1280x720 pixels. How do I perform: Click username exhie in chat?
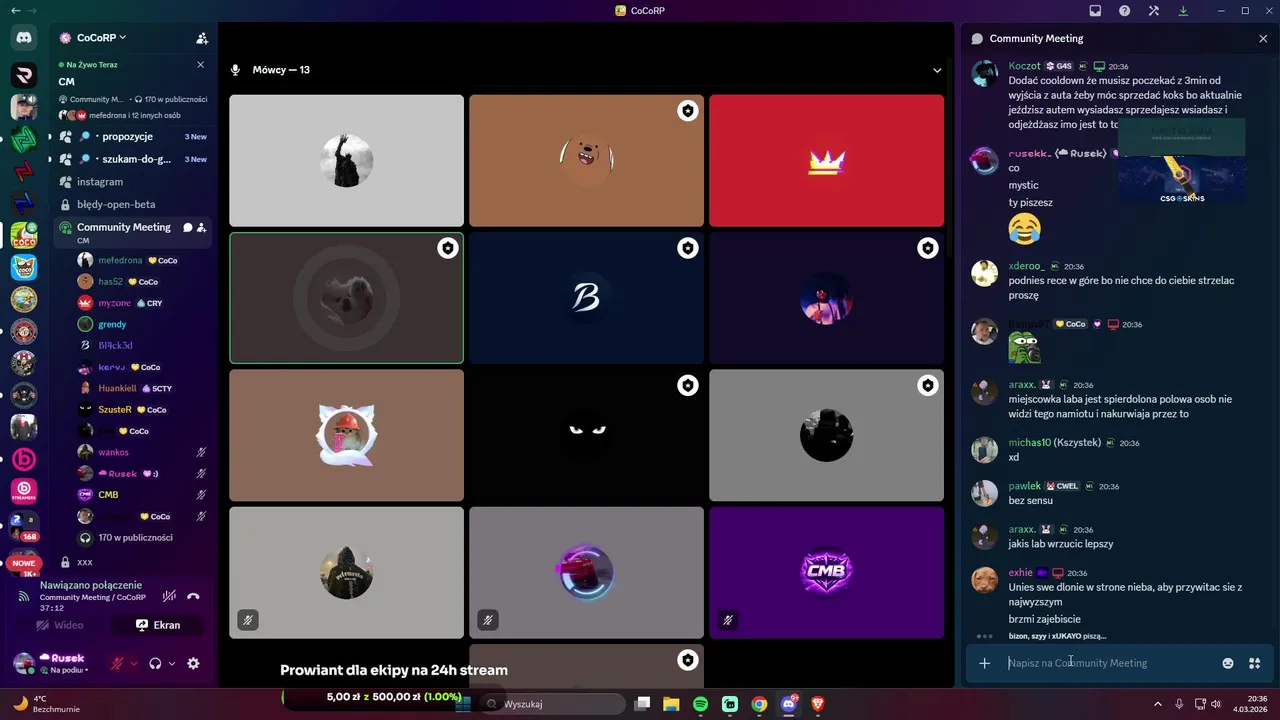tap(1020, 573)
